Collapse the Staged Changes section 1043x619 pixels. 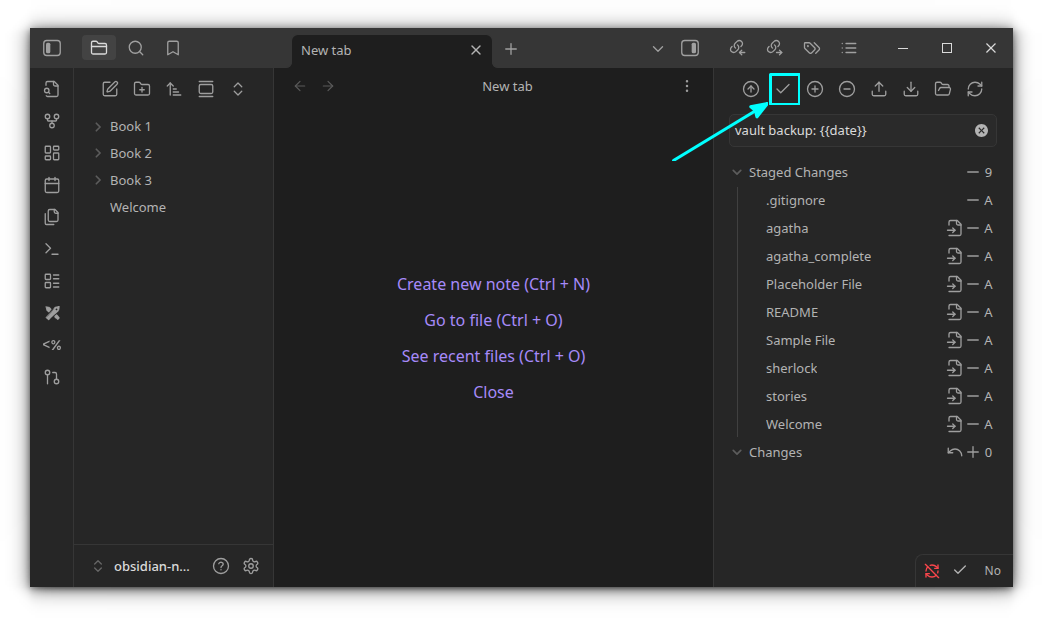point(737,172)
